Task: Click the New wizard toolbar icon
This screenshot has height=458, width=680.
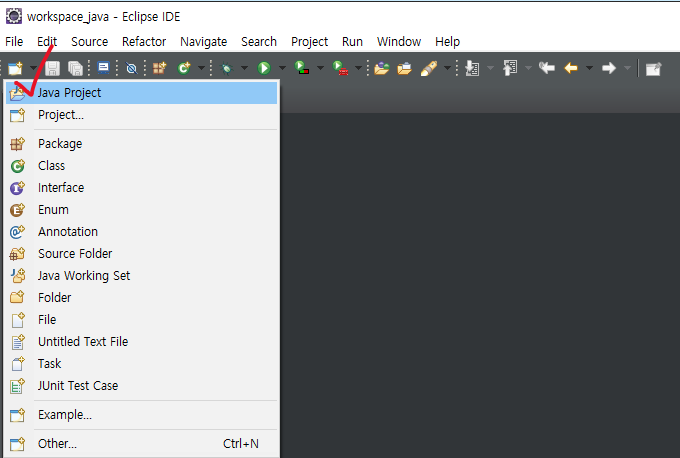Action: pos(16,68)
